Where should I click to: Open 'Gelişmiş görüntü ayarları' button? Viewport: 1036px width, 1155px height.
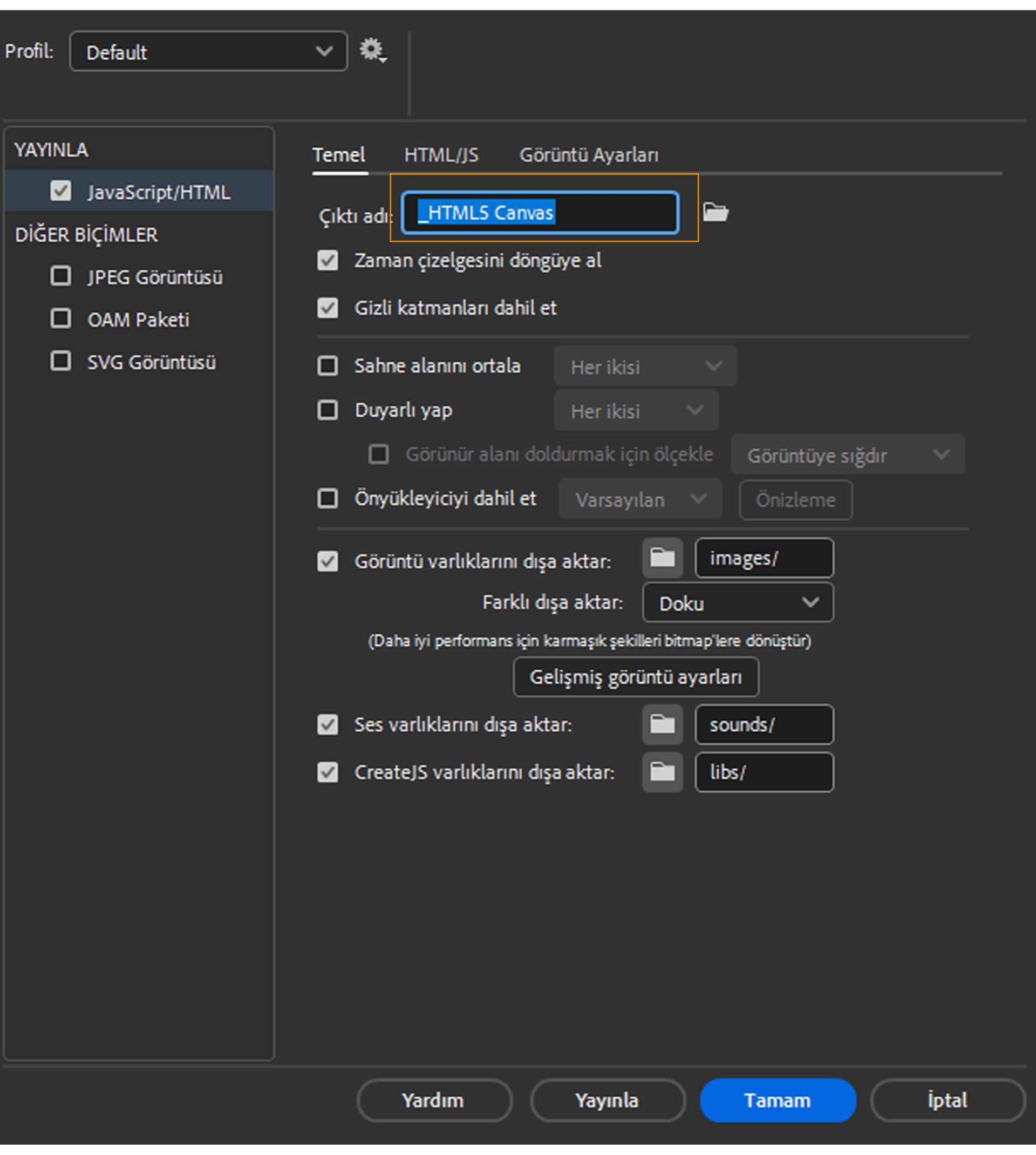(x=636, y=677)
